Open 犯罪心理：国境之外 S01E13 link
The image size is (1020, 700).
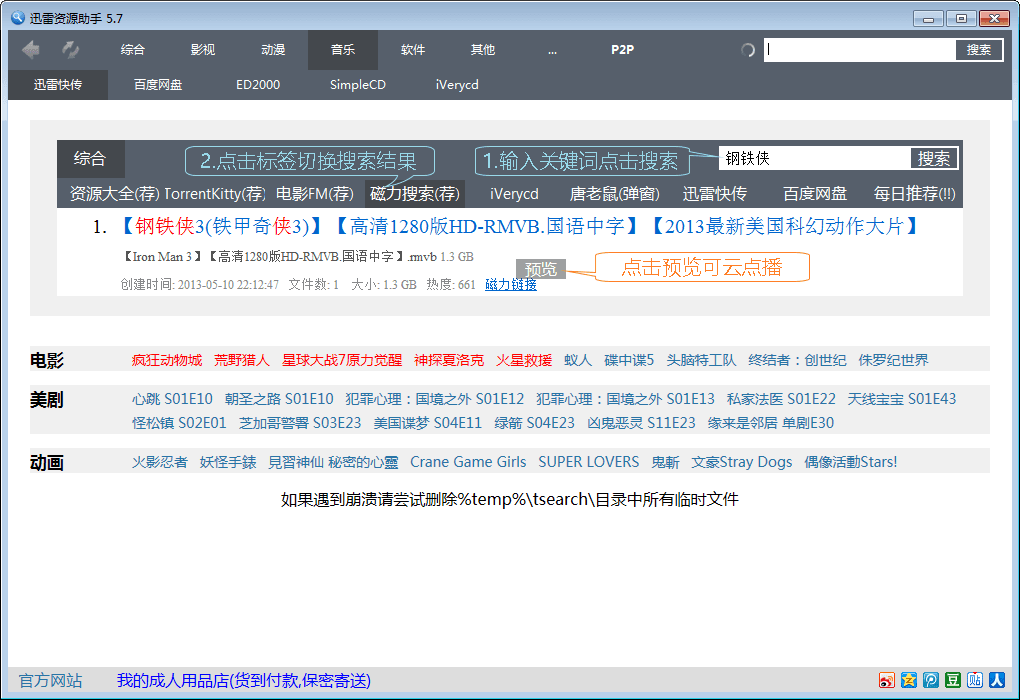(625, 399)
